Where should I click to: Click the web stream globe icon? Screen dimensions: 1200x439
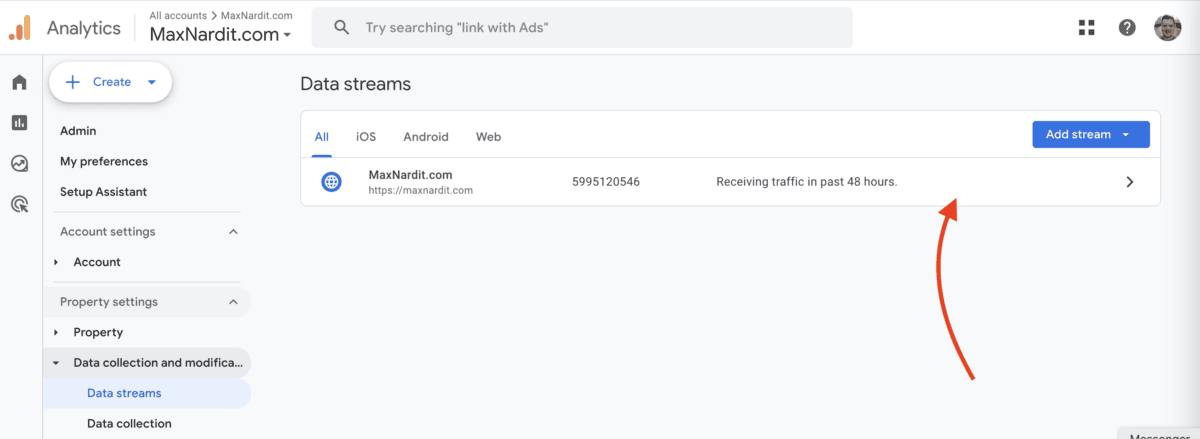331,182
